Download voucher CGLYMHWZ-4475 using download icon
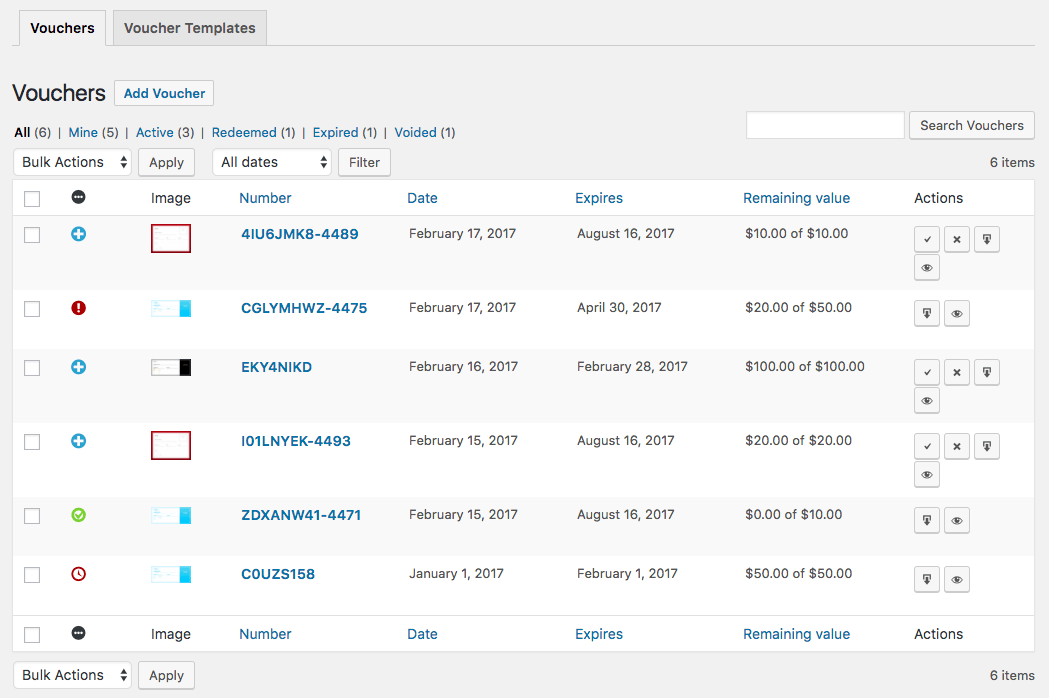1049x698 pixels. [927, 313]
